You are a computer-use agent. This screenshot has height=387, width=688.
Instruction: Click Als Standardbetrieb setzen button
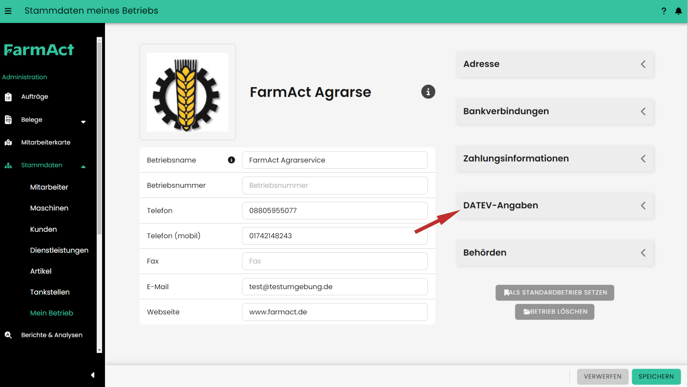[555, 293]
